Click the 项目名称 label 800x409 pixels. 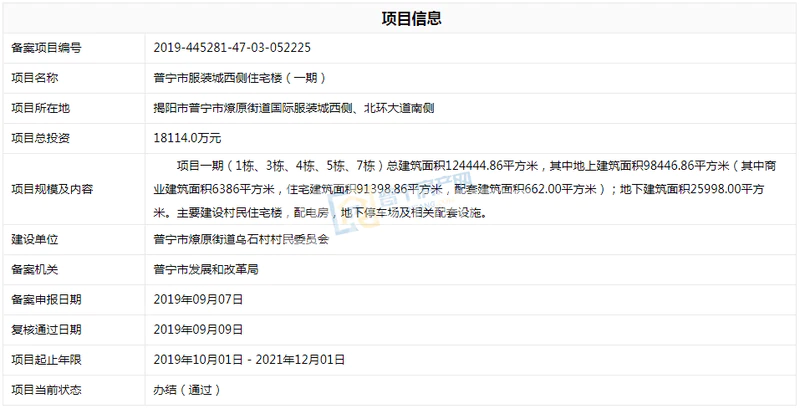(40, 77)
